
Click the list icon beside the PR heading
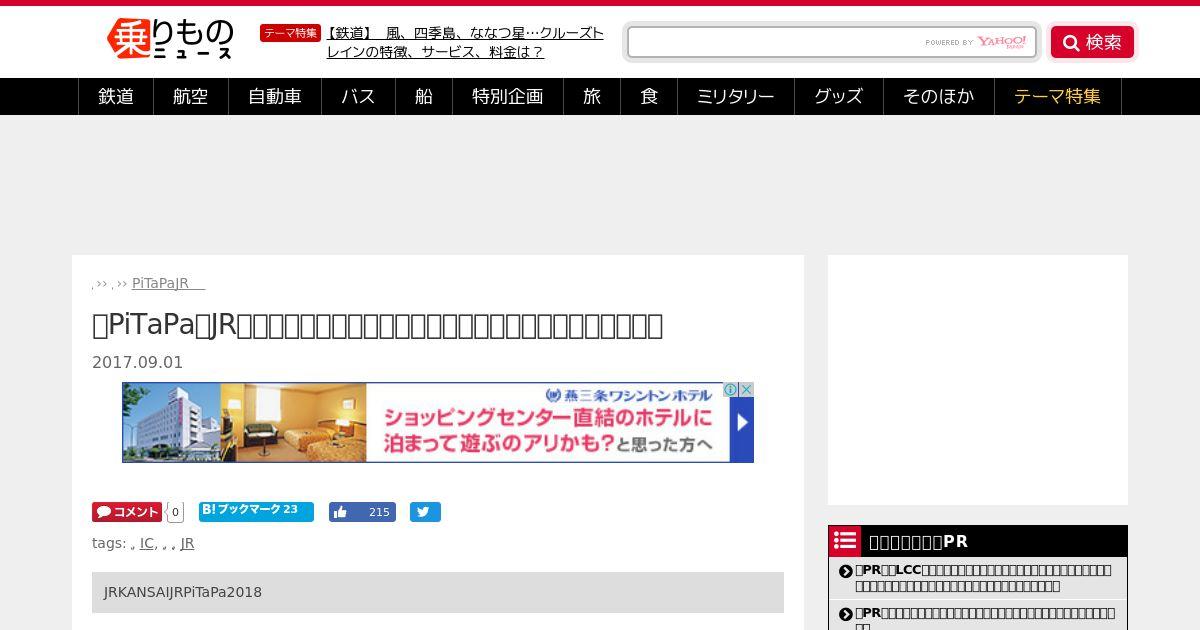coord(845,541)
